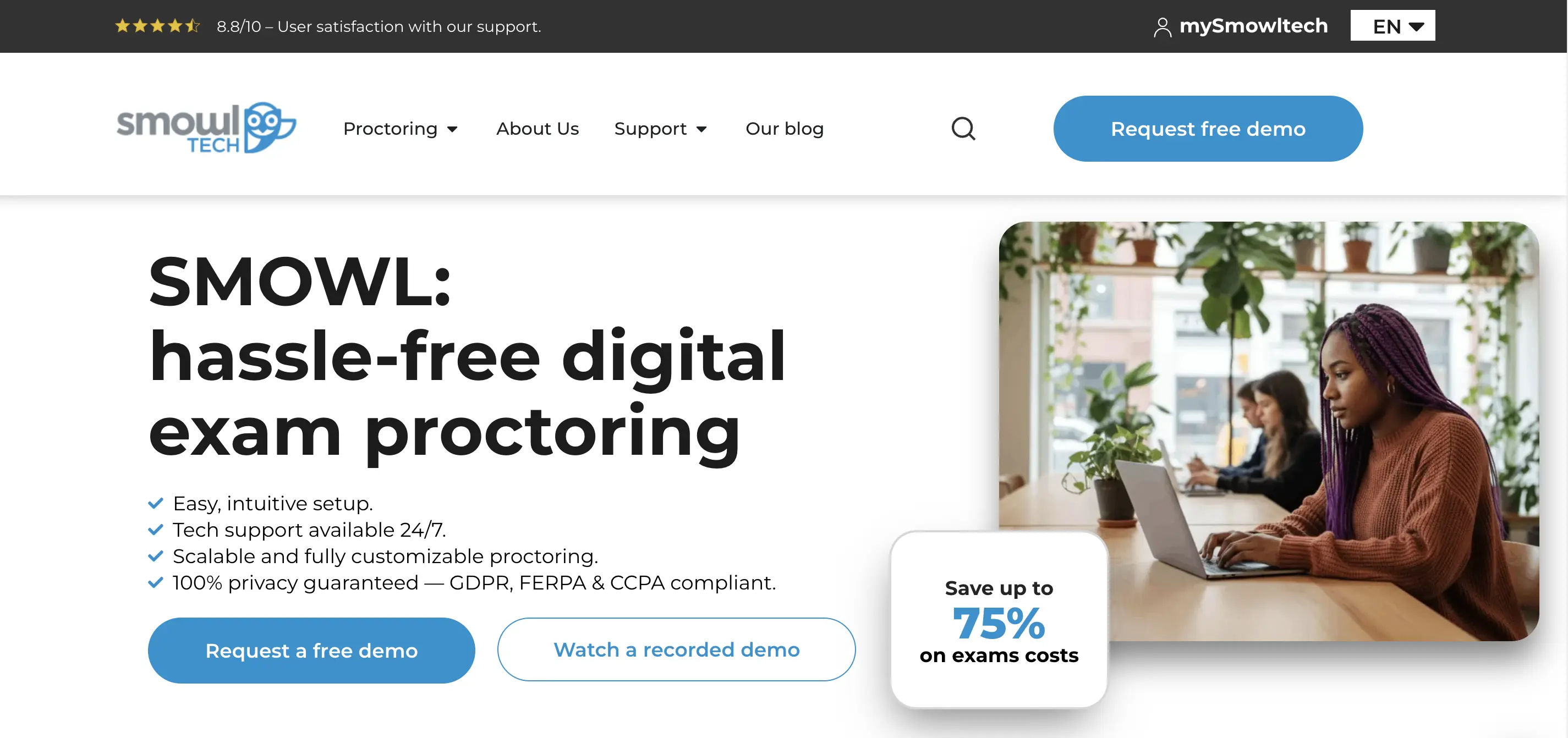This screenshot has height=738, width=1568.
Task: Click Watch a recorded demo
Action: [676, 649]
